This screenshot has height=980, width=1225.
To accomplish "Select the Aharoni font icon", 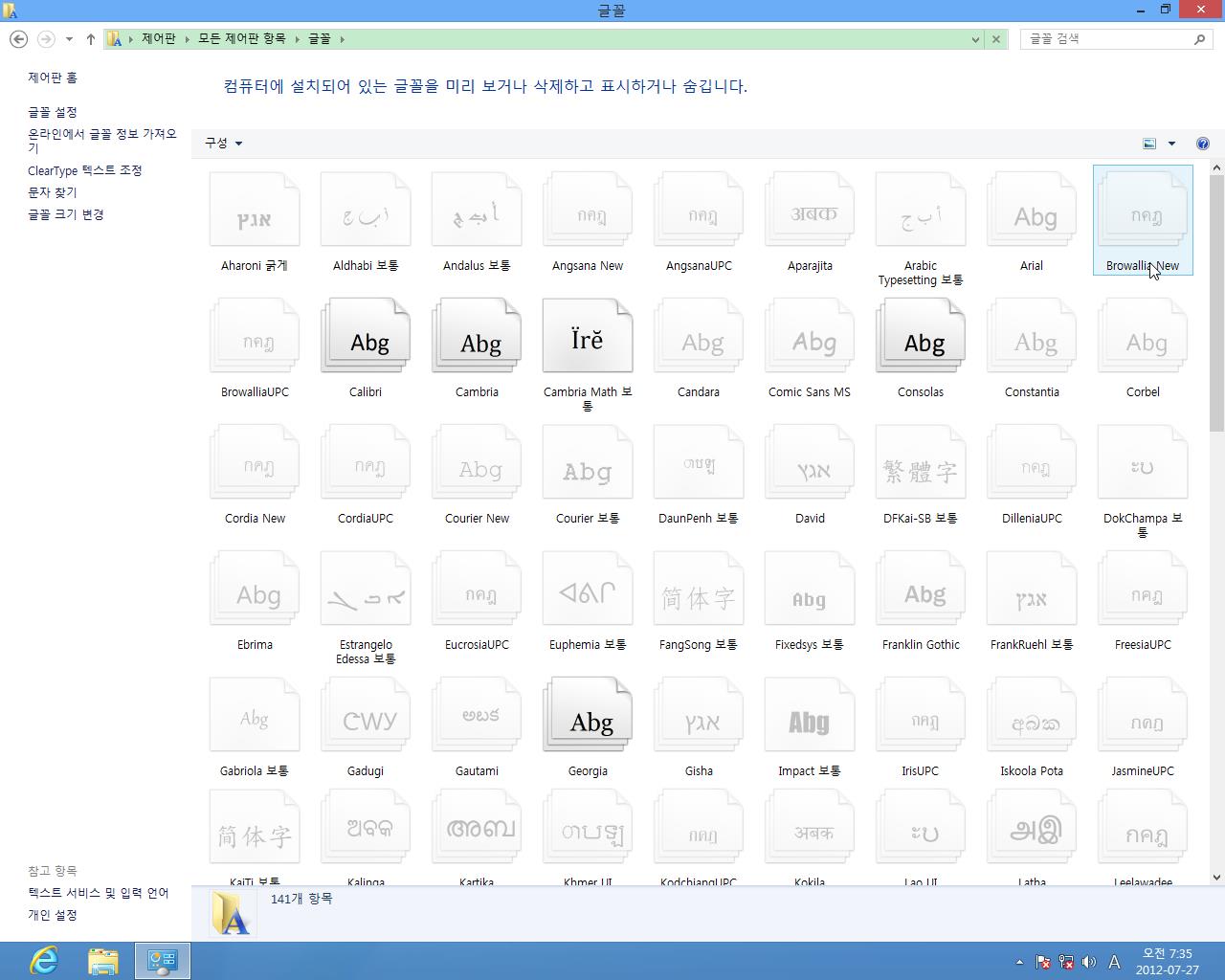I will (x=255, y=211).
